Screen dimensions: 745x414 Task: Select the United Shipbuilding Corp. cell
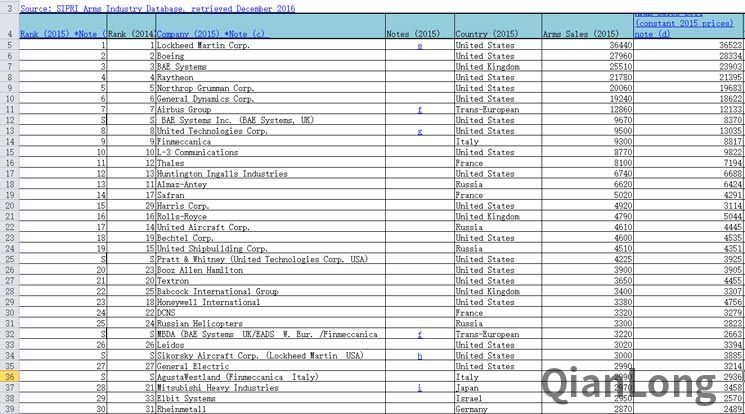point(270,249)
